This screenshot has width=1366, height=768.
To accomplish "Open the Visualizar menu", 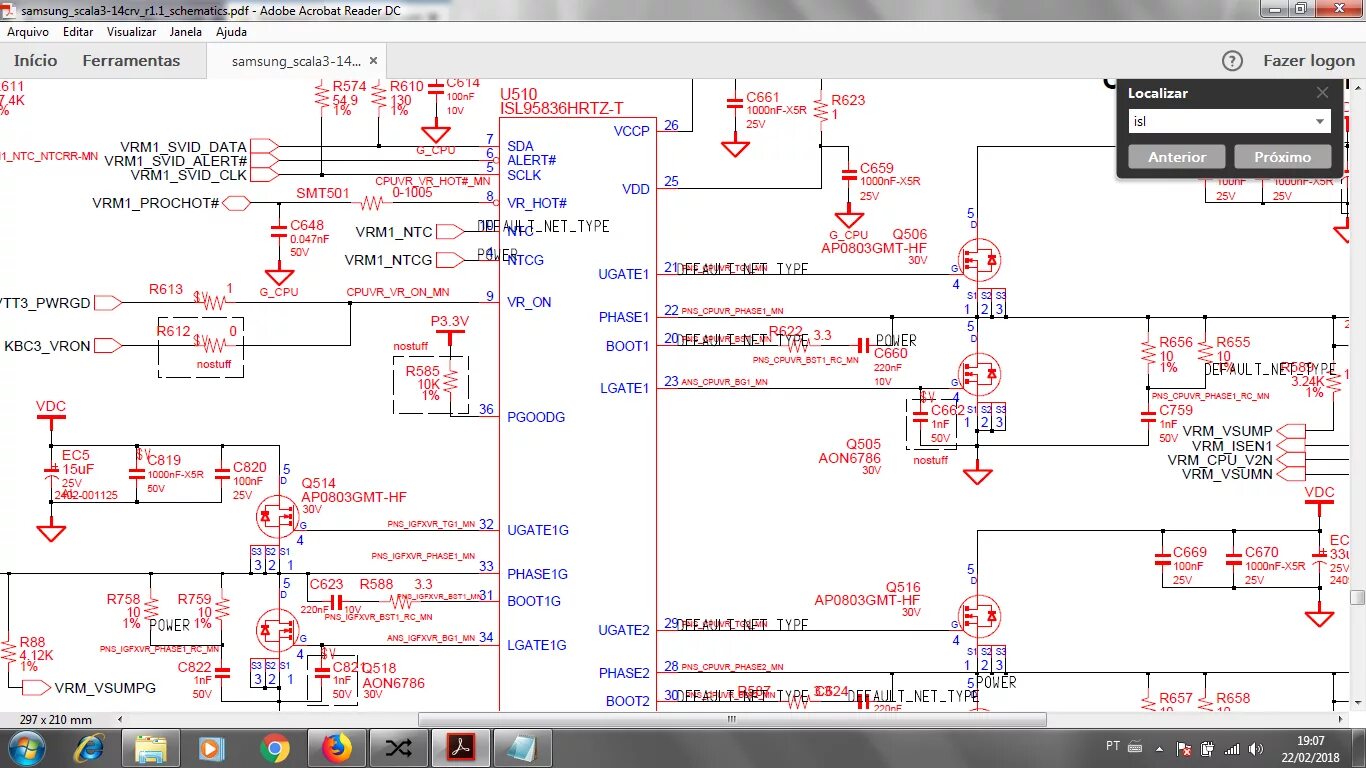I will point(131,32).
